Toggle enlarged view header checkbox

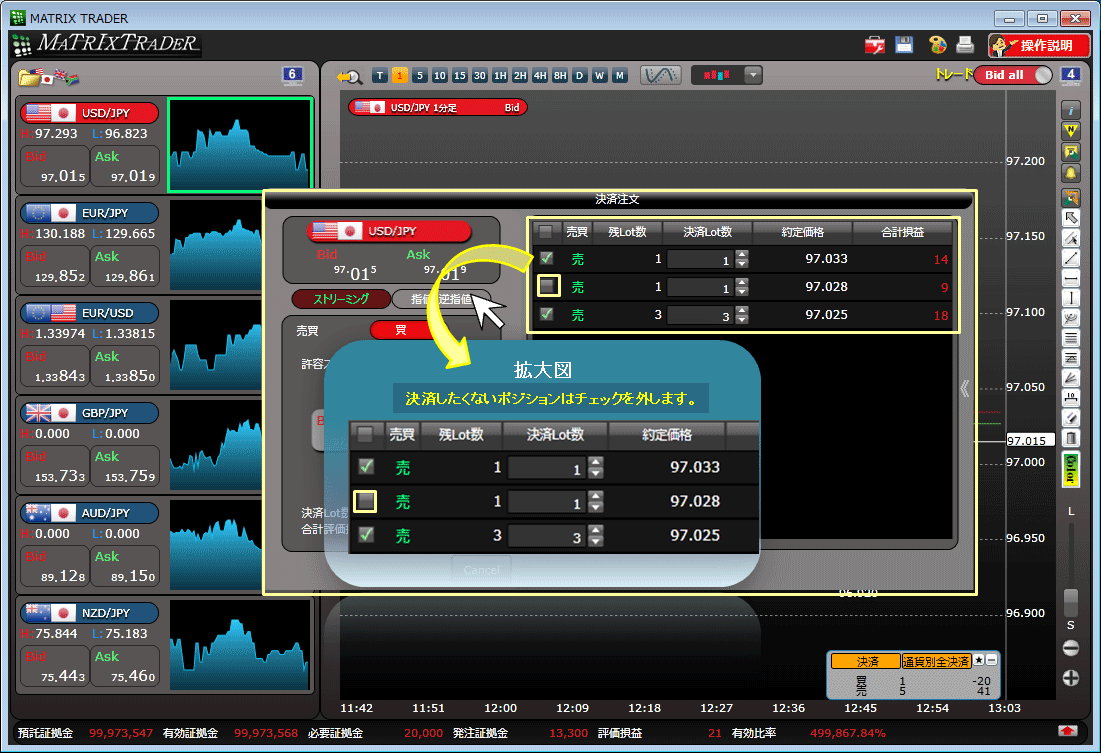point(365,434)
